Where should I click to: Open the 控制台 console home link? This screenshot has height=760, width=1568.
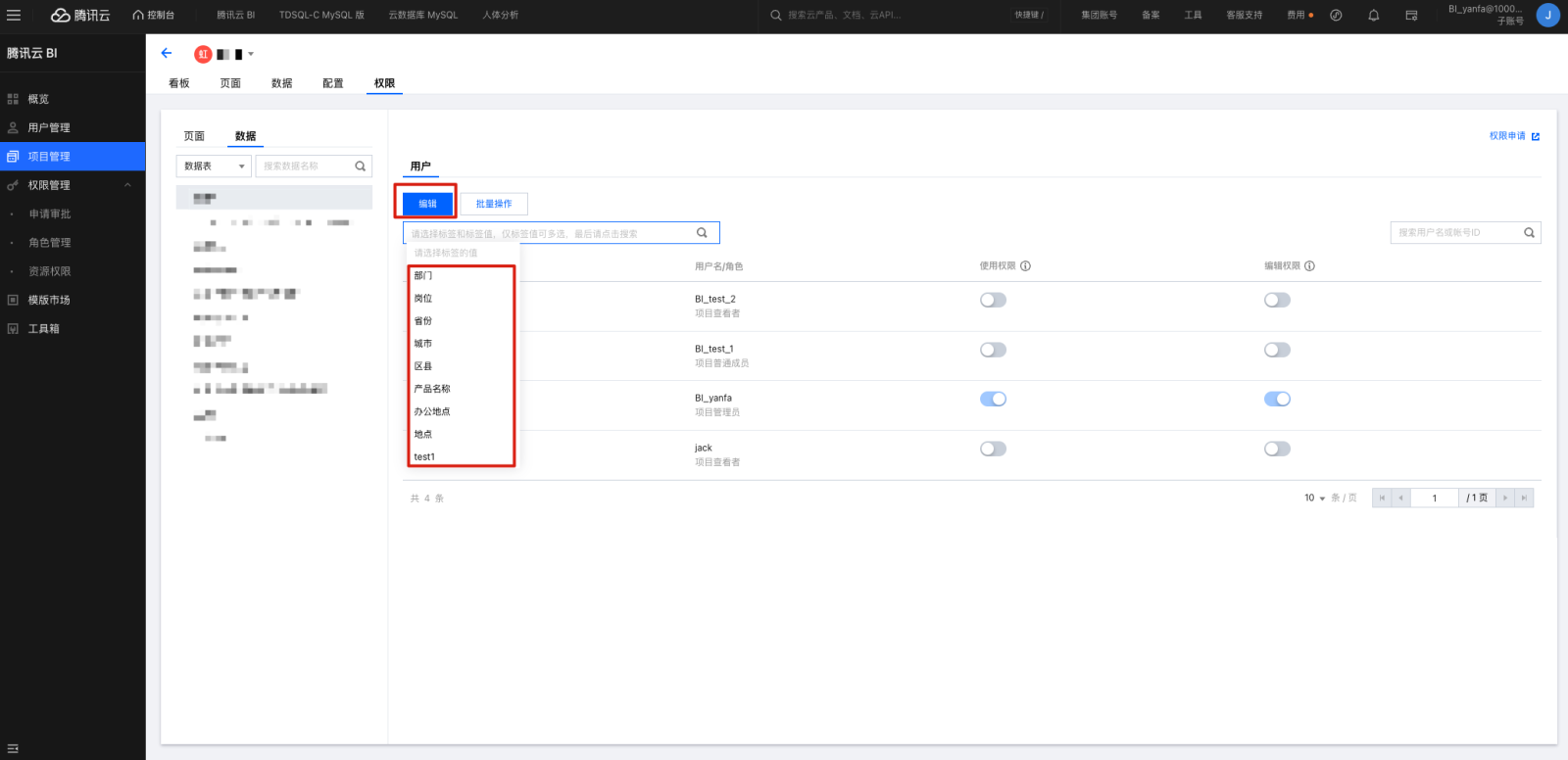pyautogui.click(x=154, y=15)
